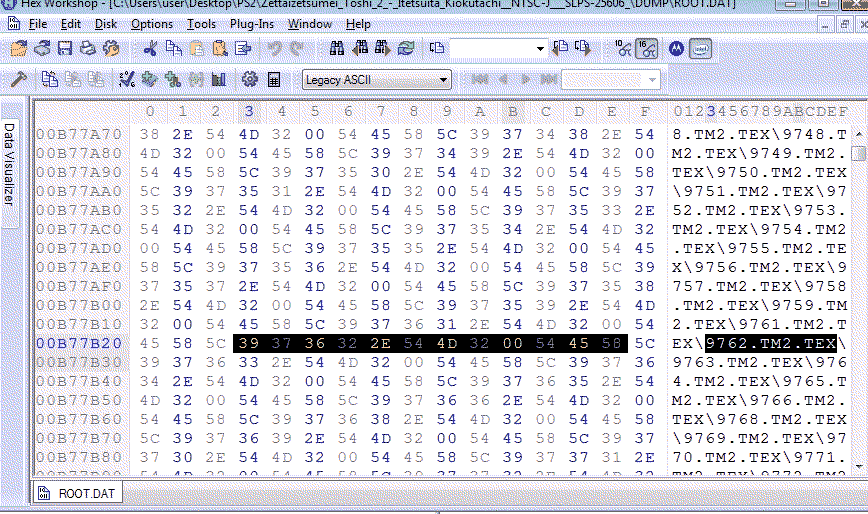This screenshot has width=868, height=514.
Task: Cut selection with scissors icon
Action: click(150, 49)
